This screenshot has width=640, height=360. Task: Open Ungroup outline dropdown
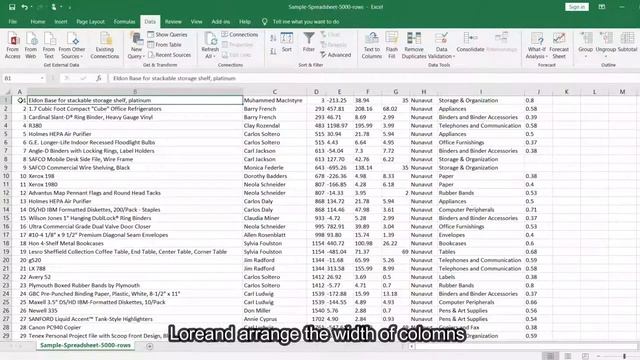(606, 45)
